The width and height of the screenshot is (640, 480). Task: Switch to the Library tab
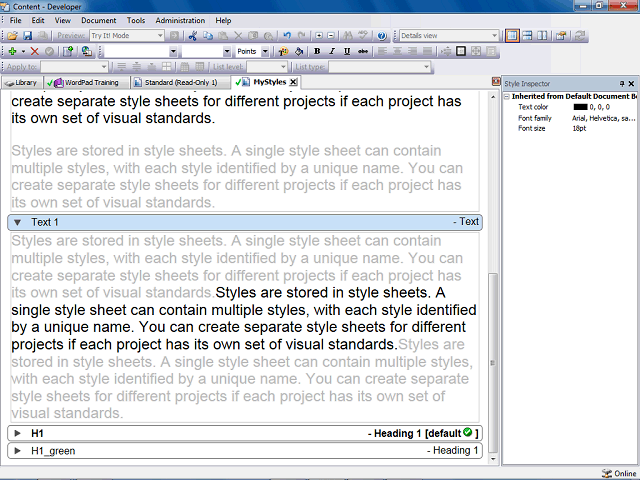pos(21,82)
